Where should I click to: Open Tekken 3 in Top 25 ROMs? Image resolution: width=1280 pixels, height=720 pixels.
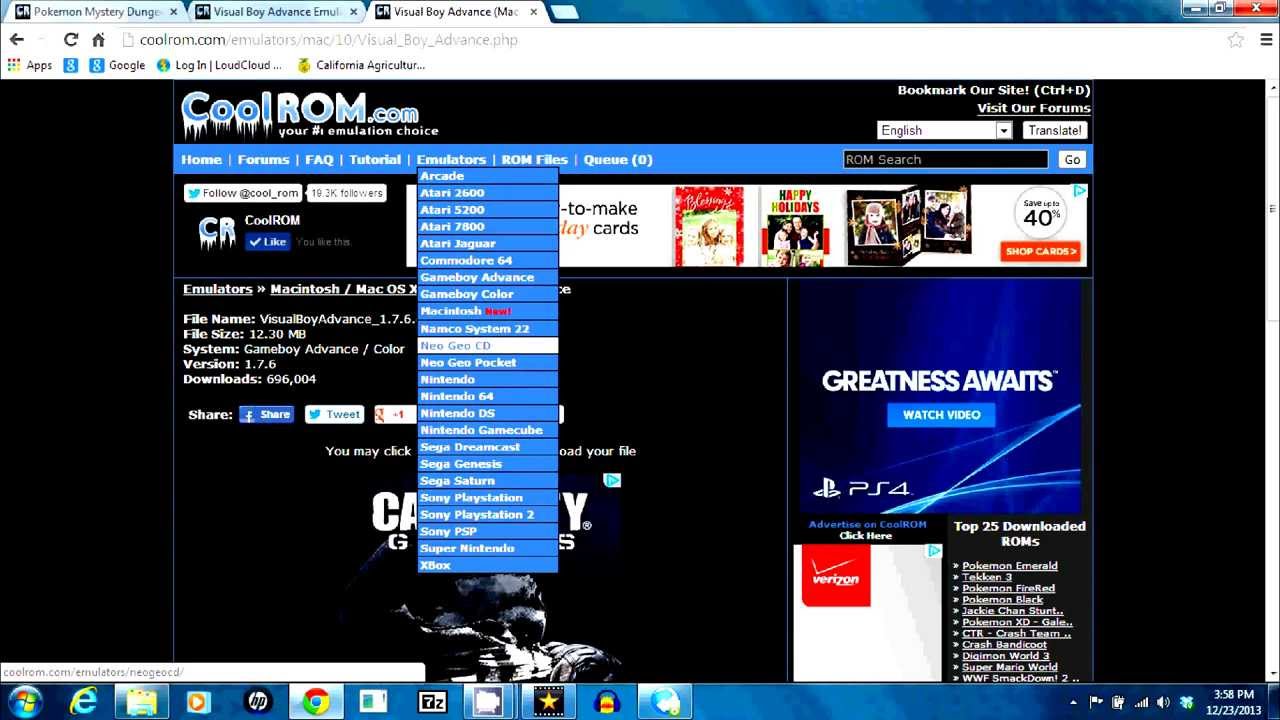pyautogui.click(x=986, y=577)
